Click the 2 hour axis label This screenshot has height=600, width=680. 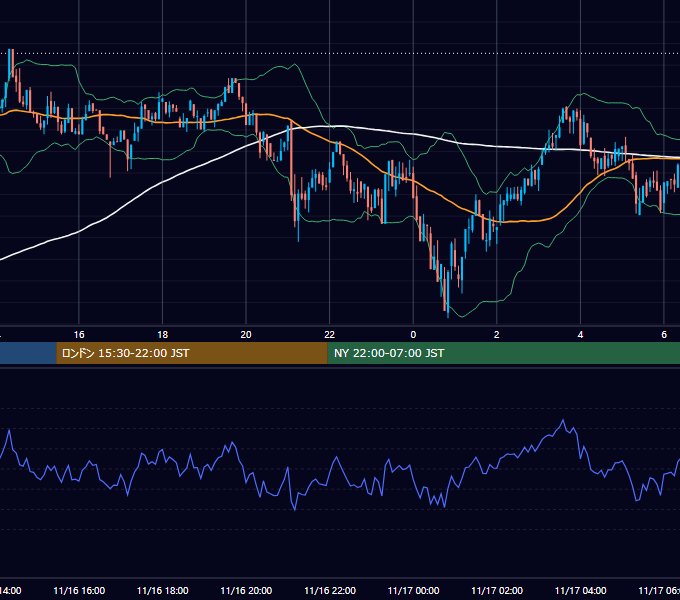(x=497, y=335)
